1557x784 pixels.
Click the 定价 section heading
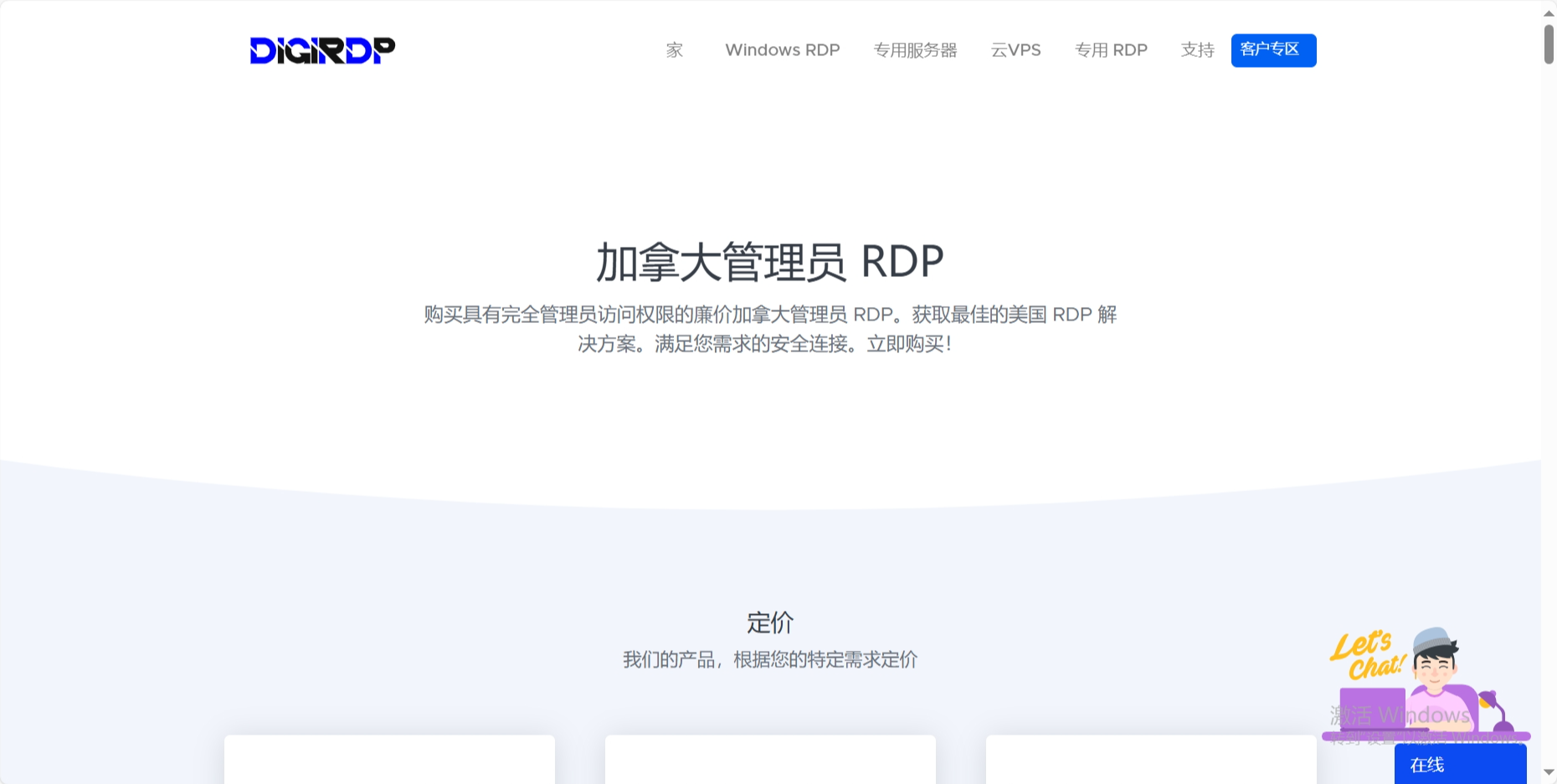pyautogui.click(x=769, y=623)
